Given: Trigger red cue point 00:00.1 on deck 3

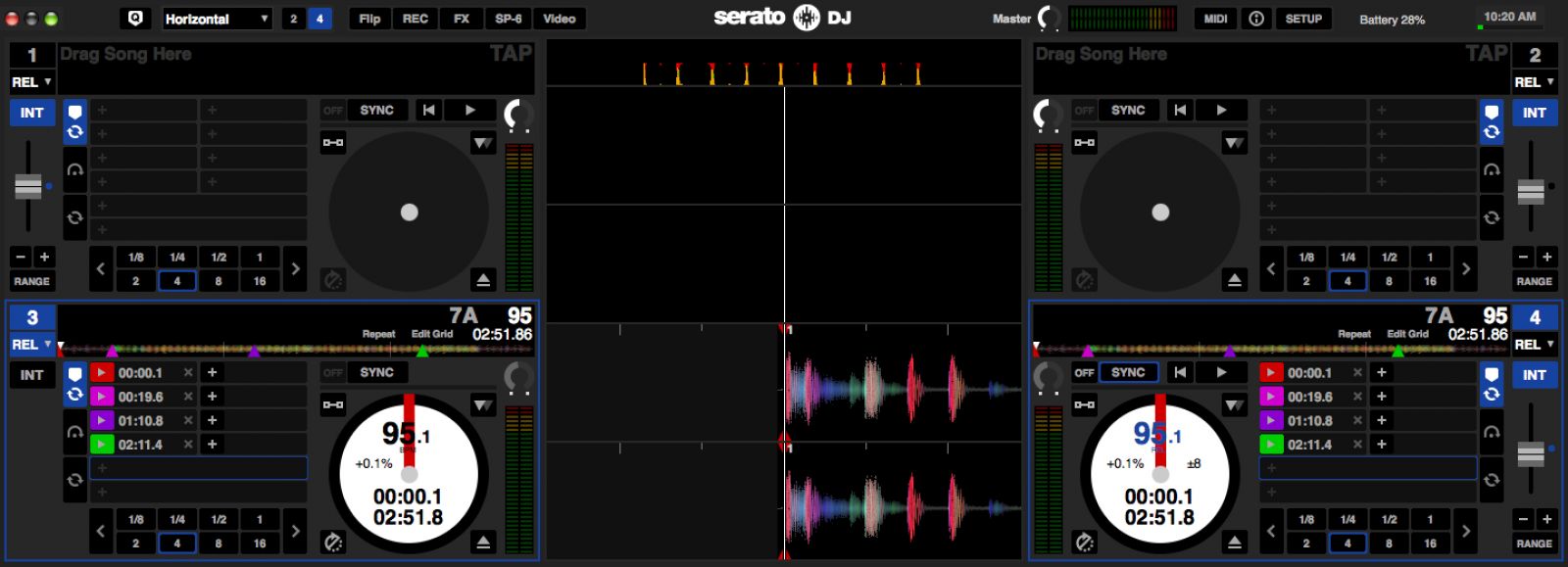Looking at the screenshot, I should (102, 372).
